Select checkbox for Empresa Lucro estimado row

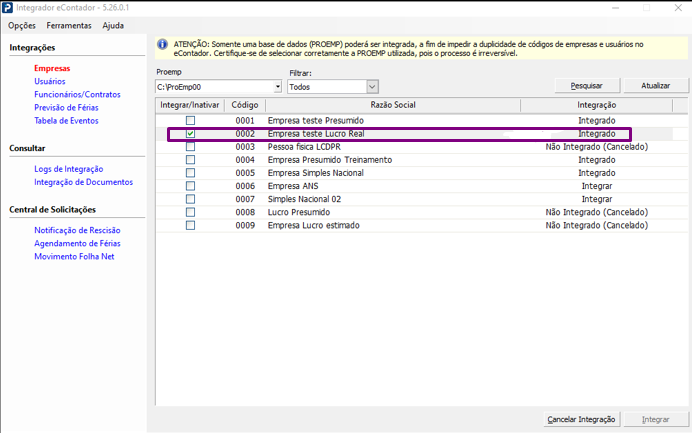point(190,225)
